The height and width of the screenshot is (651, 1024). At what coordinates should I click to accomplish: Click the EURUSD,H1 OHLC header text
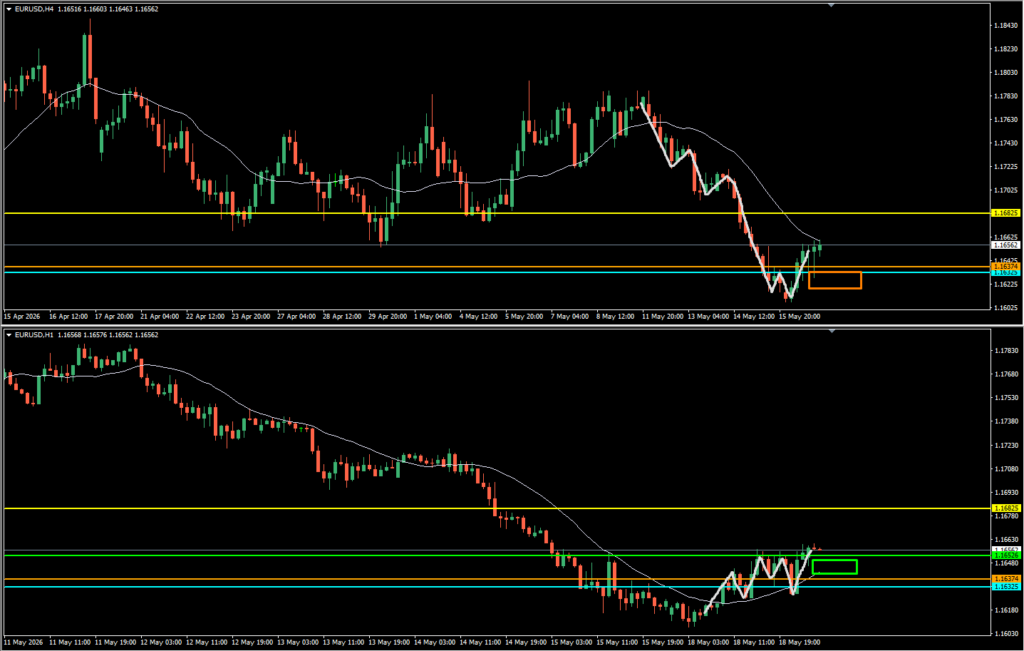(88, 335)
